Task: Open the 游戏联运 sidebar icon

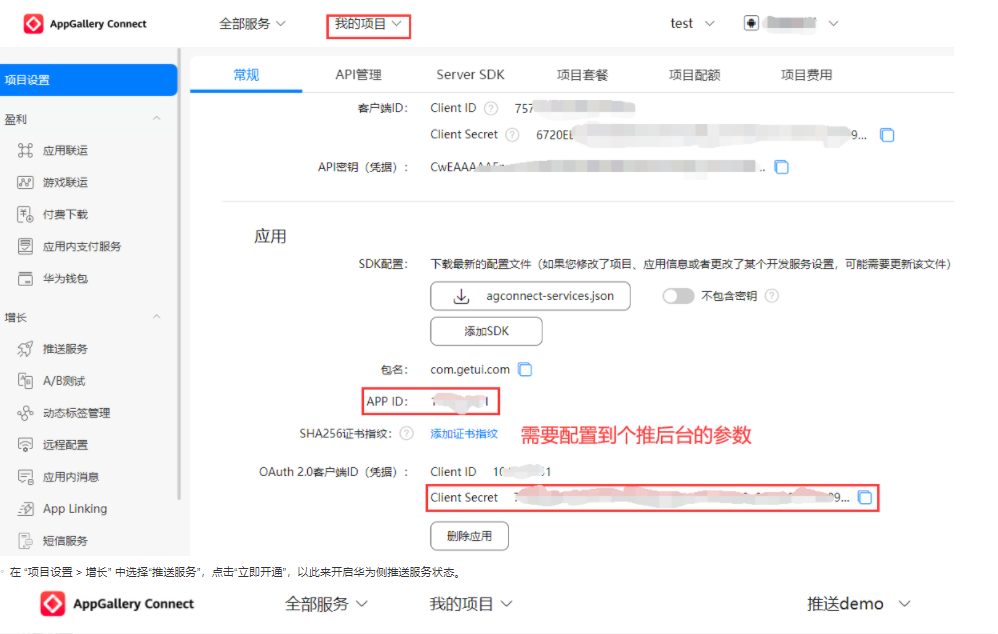Action: click(x=25, y=182)
